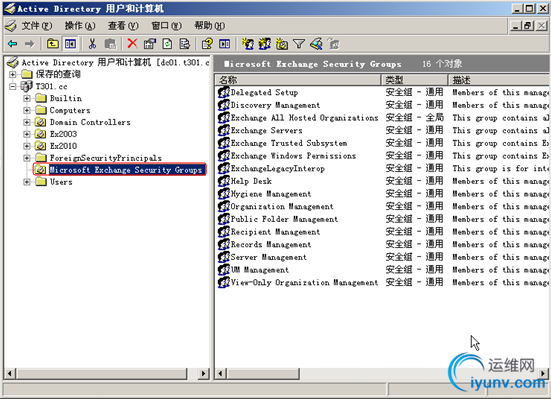551x399 pixels.
Task: Expand the Ex2003 organizational unit
Action: point(27,134)
